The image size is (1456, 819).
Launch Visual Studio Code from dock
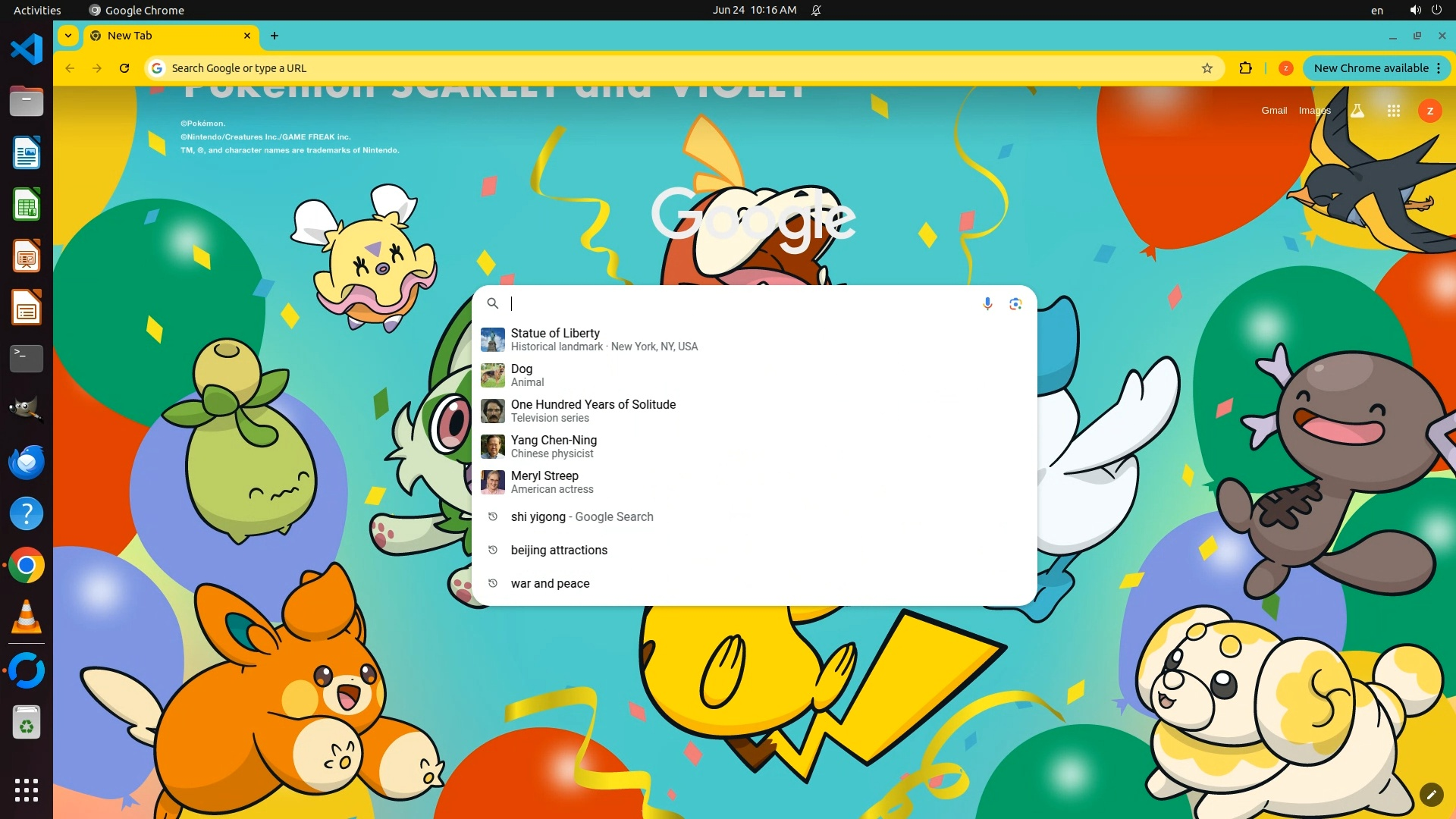[x=26, y=49]
